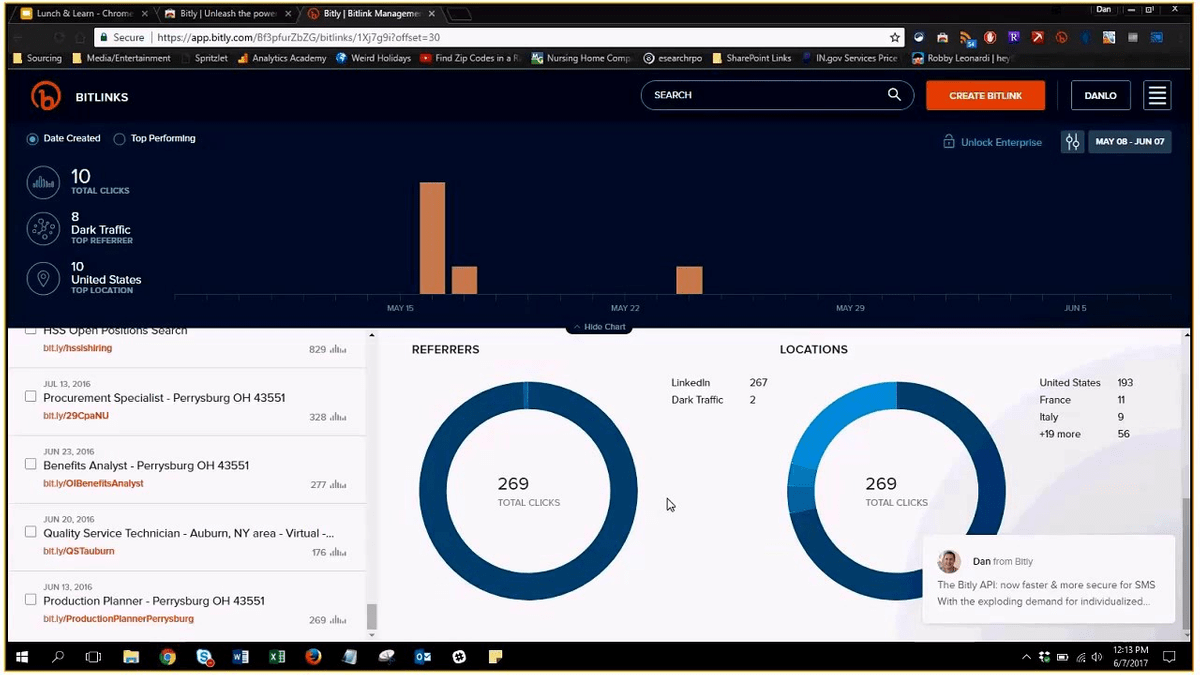The height and width of the screenshot is (675, 1200).
Task: Click the search magnifier in the search bar
Action: 893,94
